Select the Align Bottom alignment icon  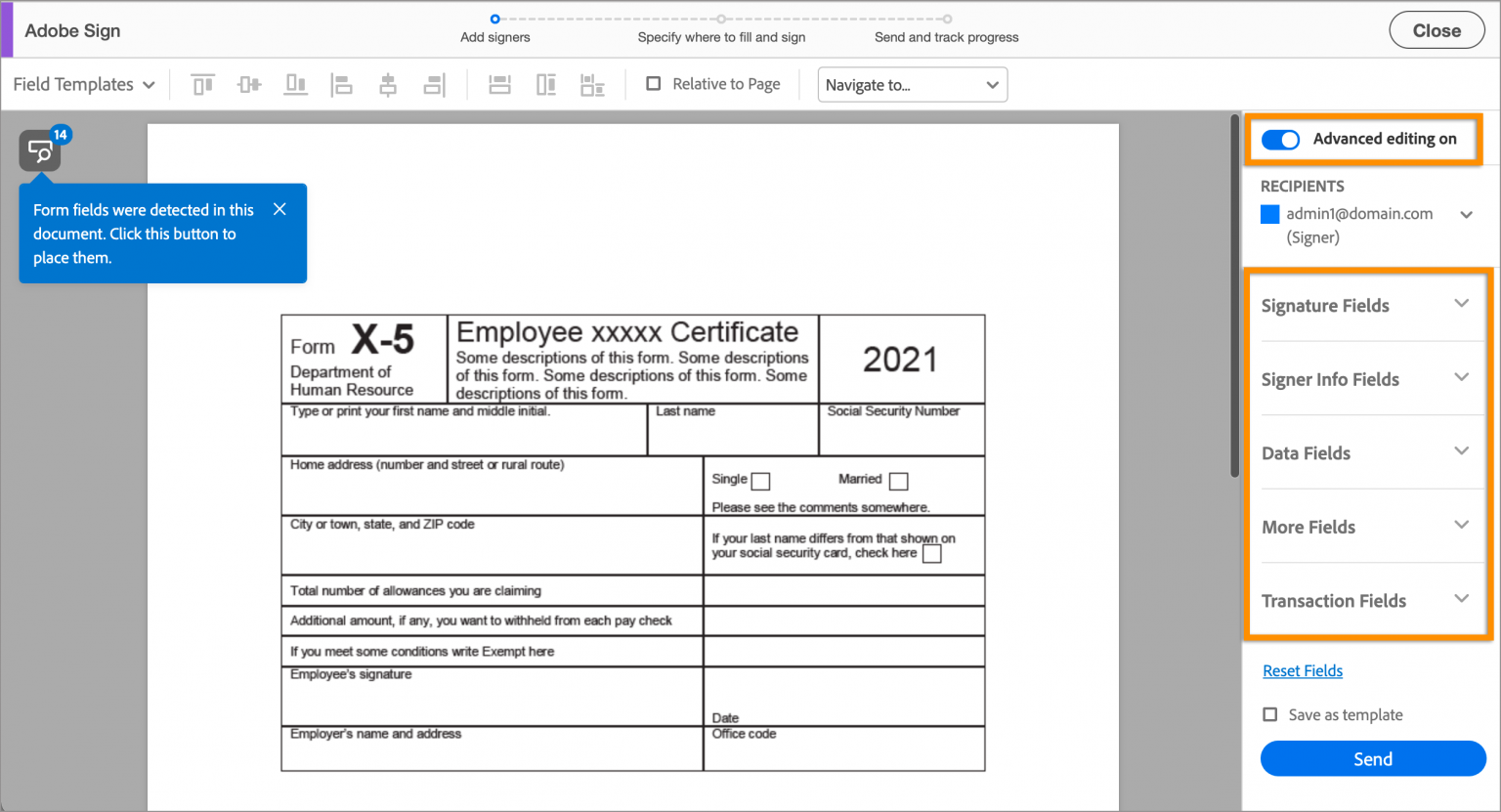pyautogui.click(x=295, y=84)
